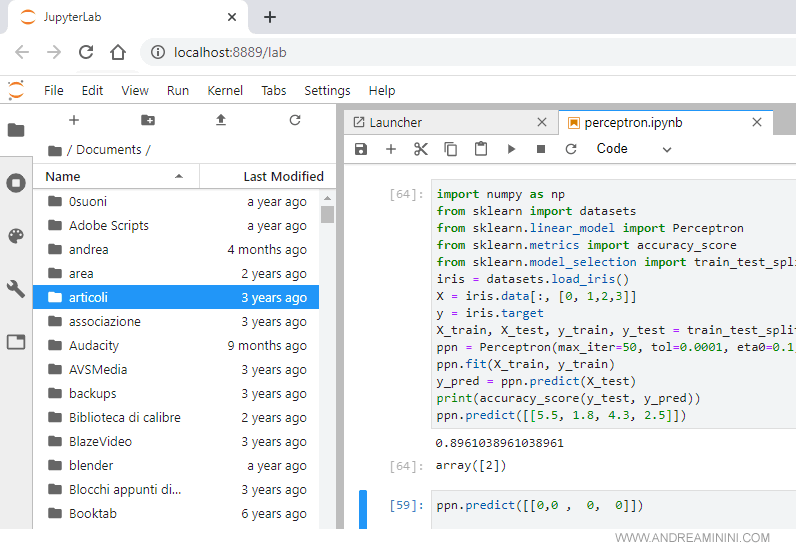Reload the browser page
The height and width of the screenshot is (556, 796).
[86, 52]
